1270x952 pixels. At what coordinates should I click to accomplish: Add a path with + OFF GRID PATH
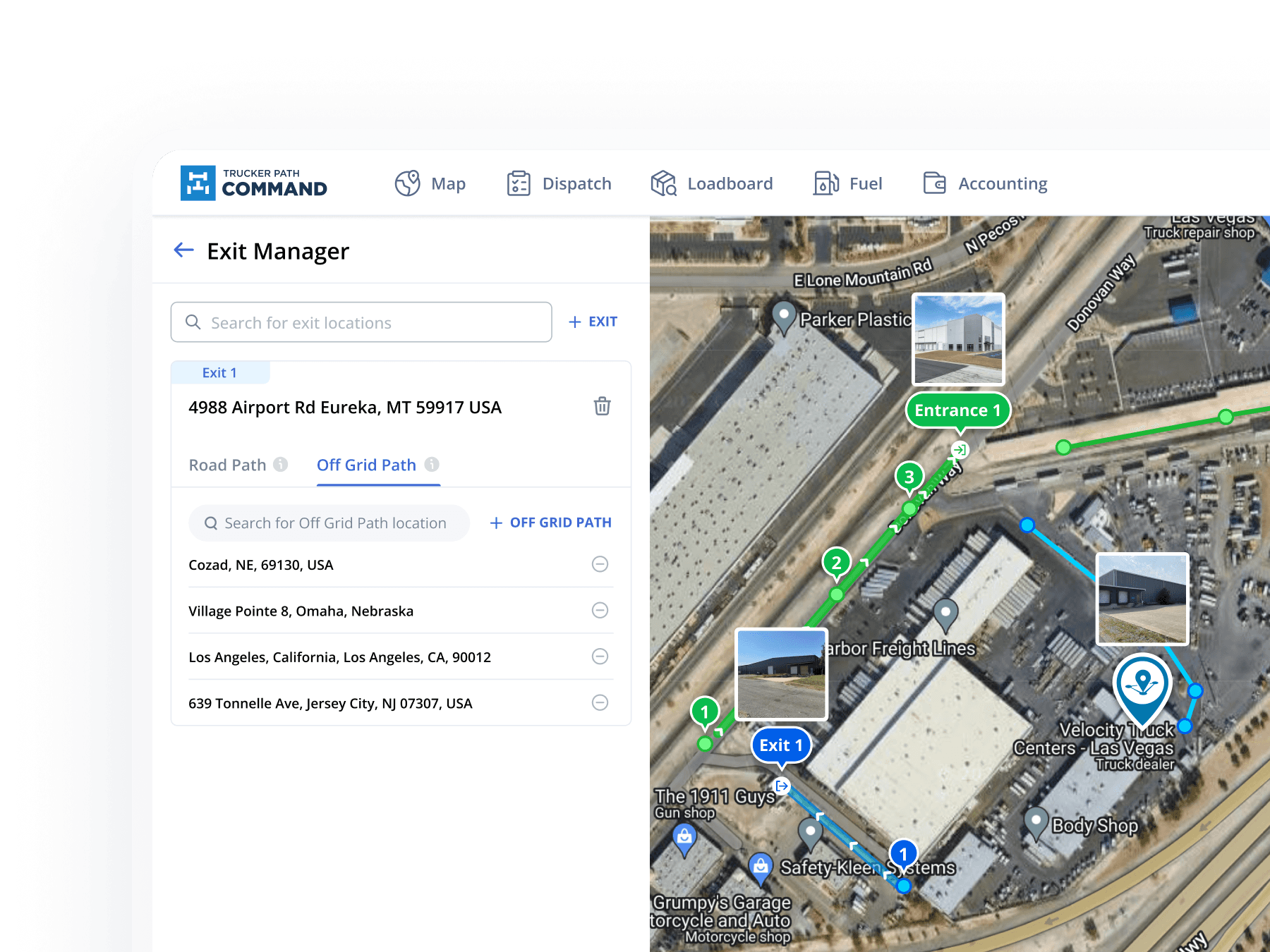pos(550,523)
